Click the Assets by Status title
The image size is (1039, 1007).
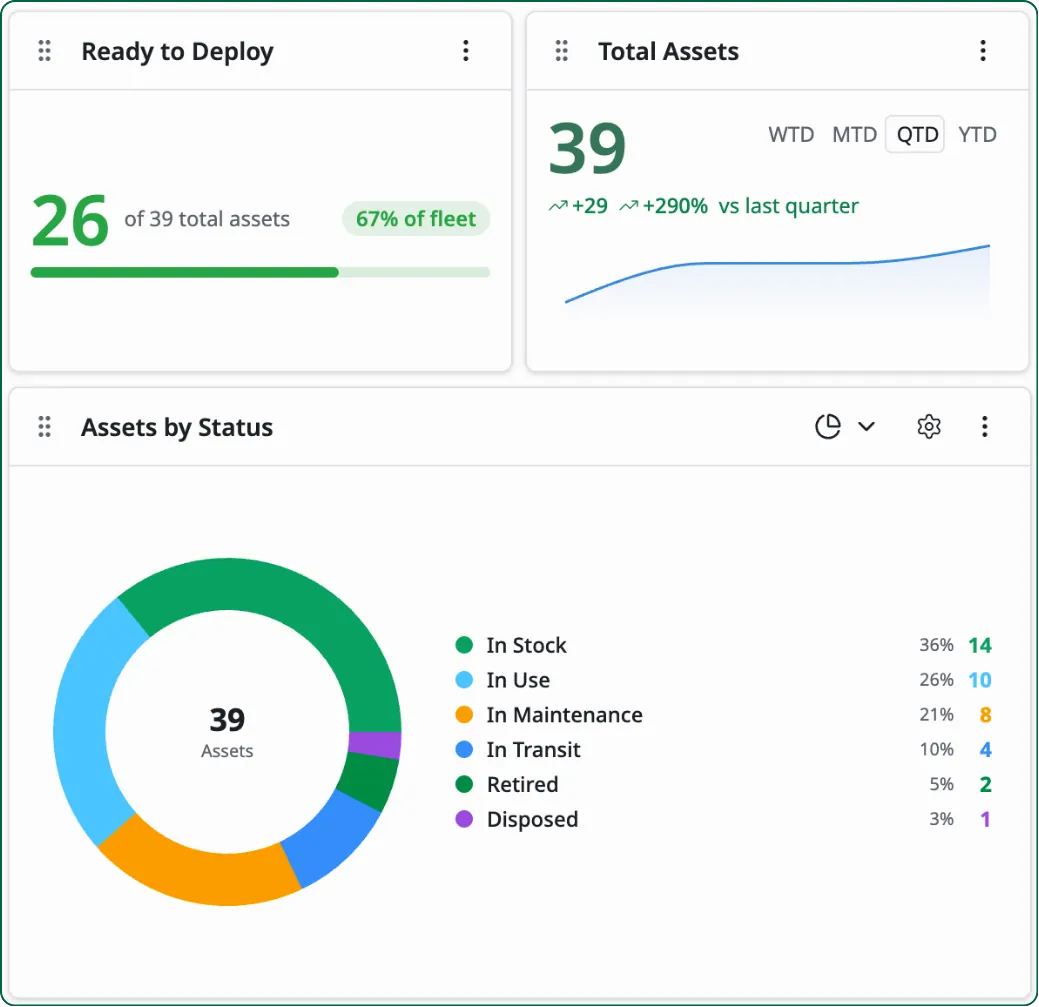[177, 427]
